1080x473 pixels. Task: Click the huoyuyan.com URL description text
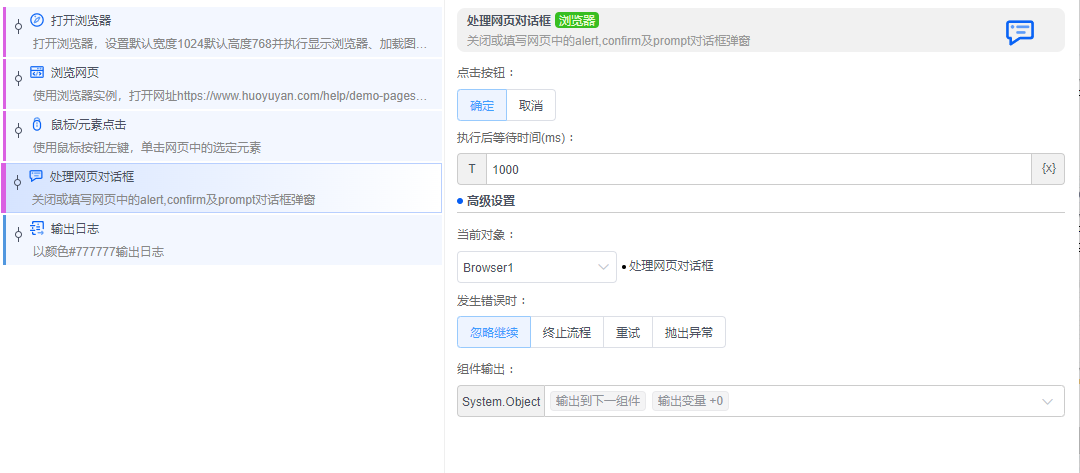point(230,96)
